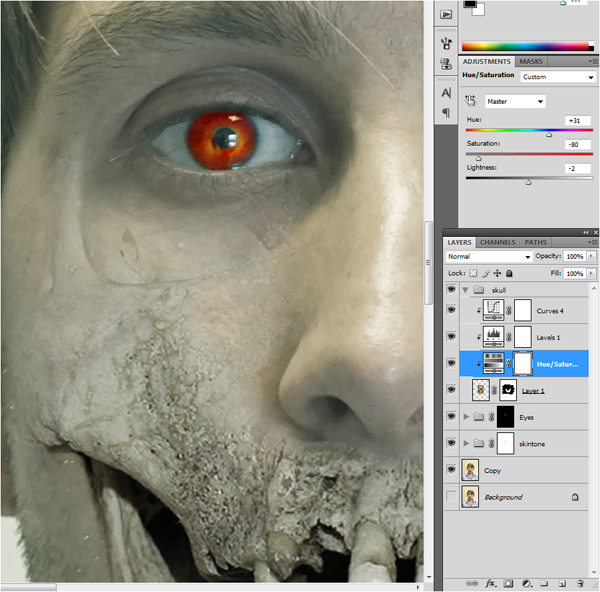Open the Adjustments panel options menu
600x592 pixels.
coord(593,61)
